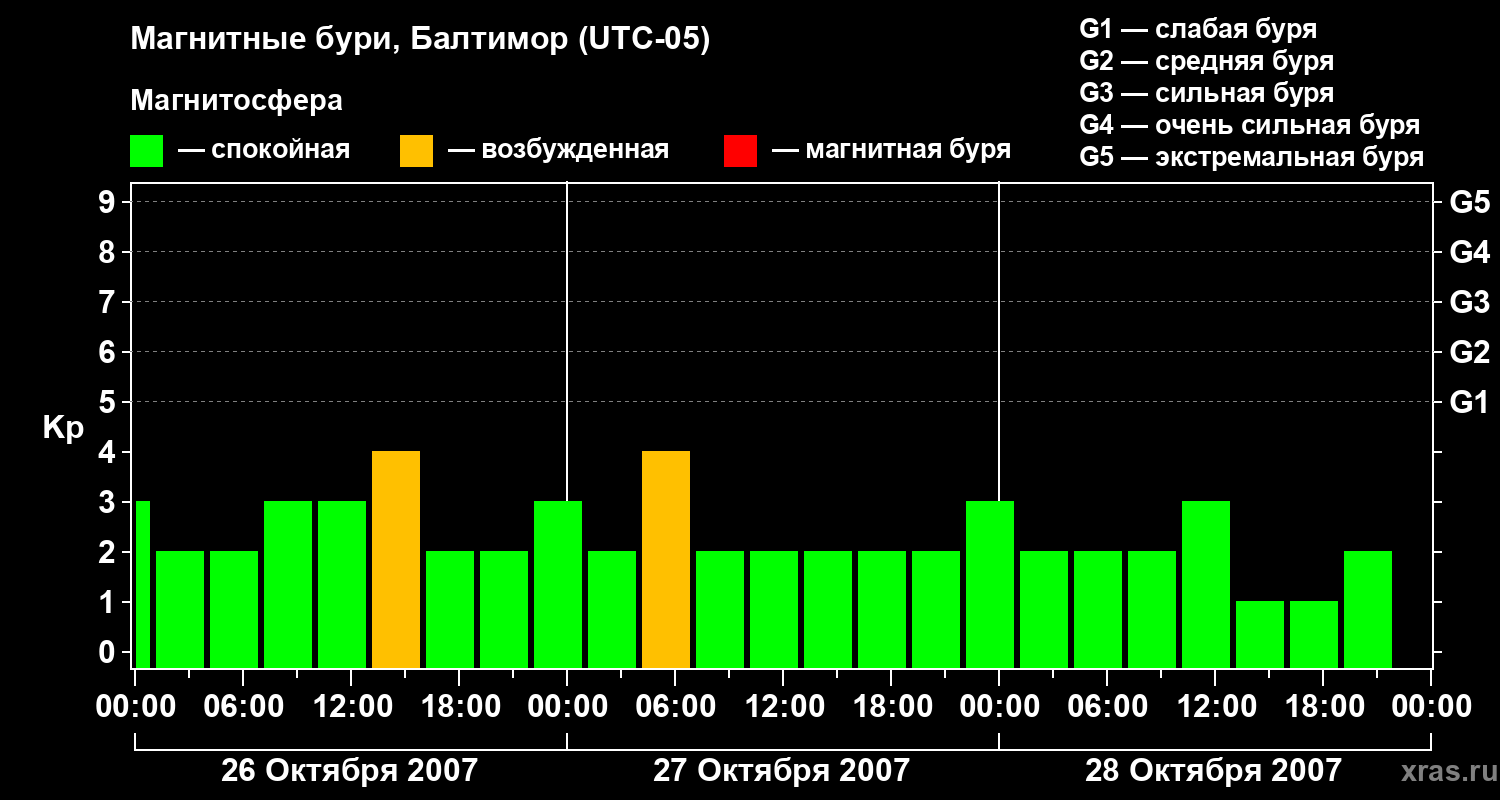Click the 'G3 — сильная буря' legend entry
This screenshot has height=800, width=1500.
1206,93
